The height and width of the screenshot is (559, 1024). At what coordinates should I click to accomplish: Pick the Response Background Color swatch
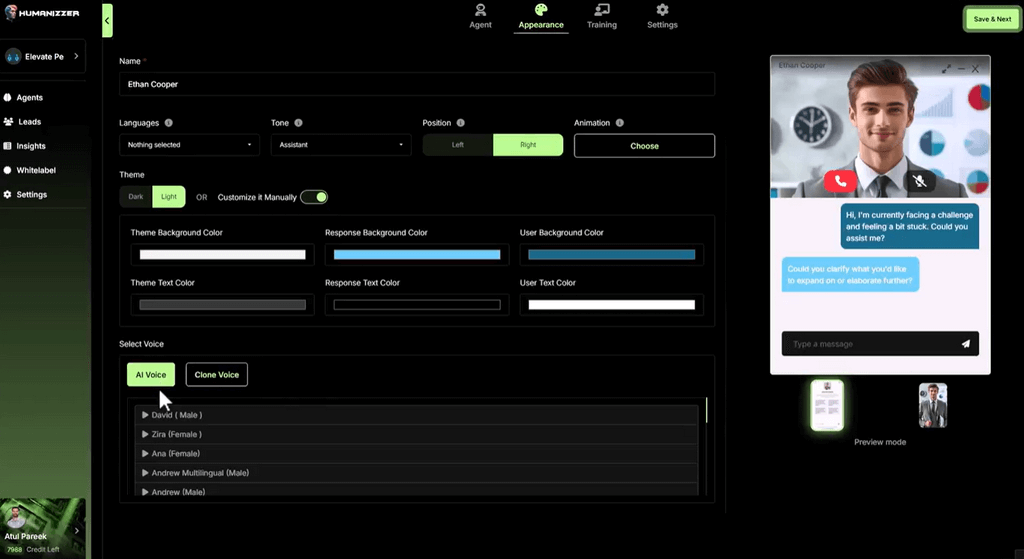click(416, 255)
